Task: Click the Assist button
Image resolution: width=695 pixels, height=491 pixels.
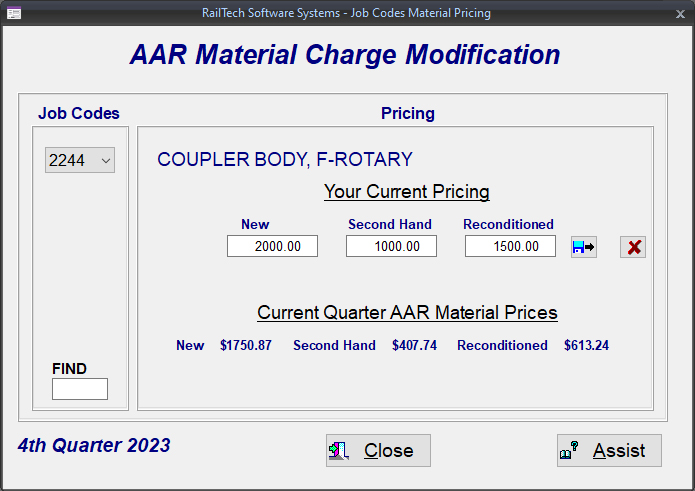Action: tap(609, 450)
